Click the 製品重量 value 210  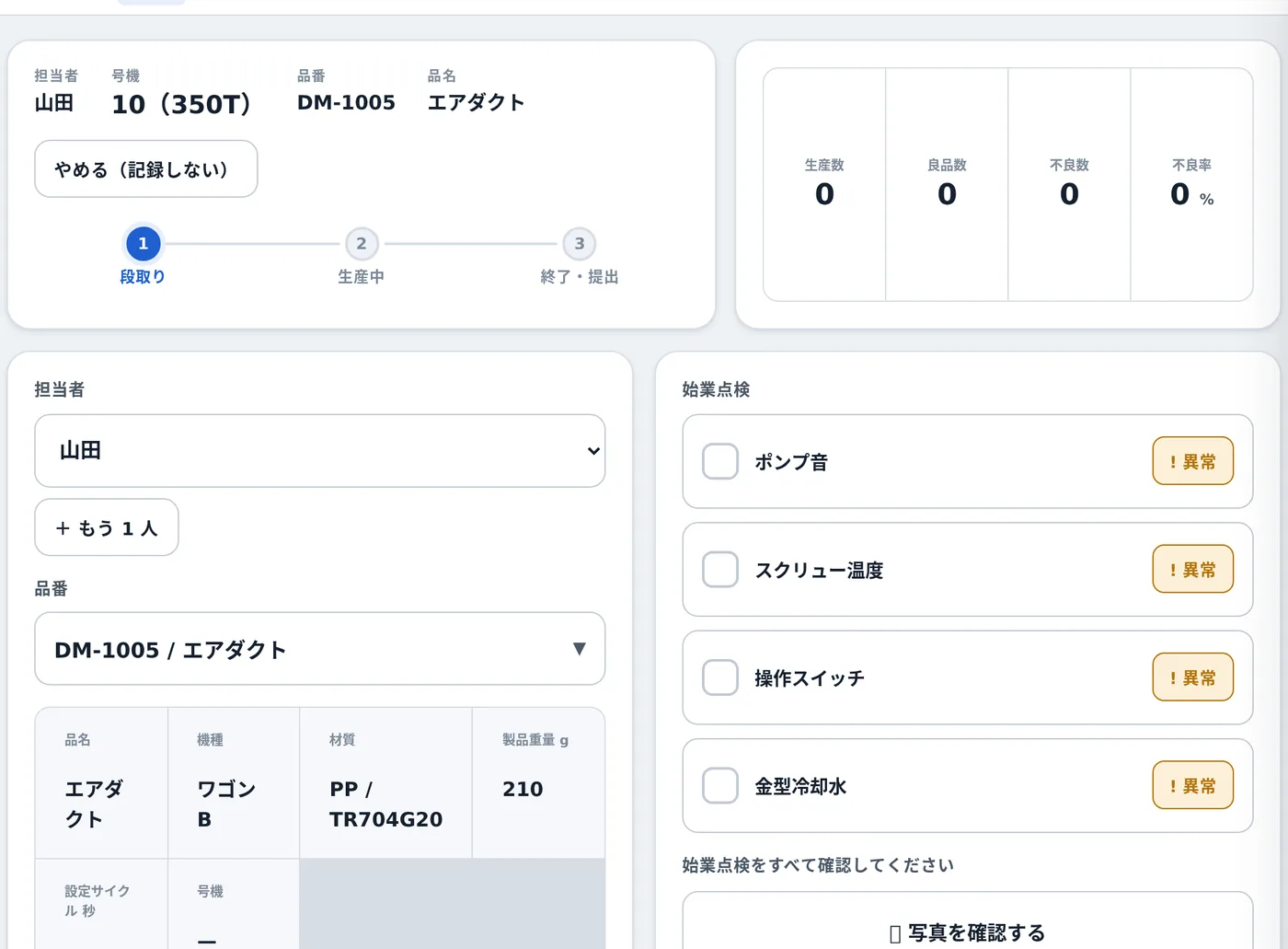pos(523,789)
